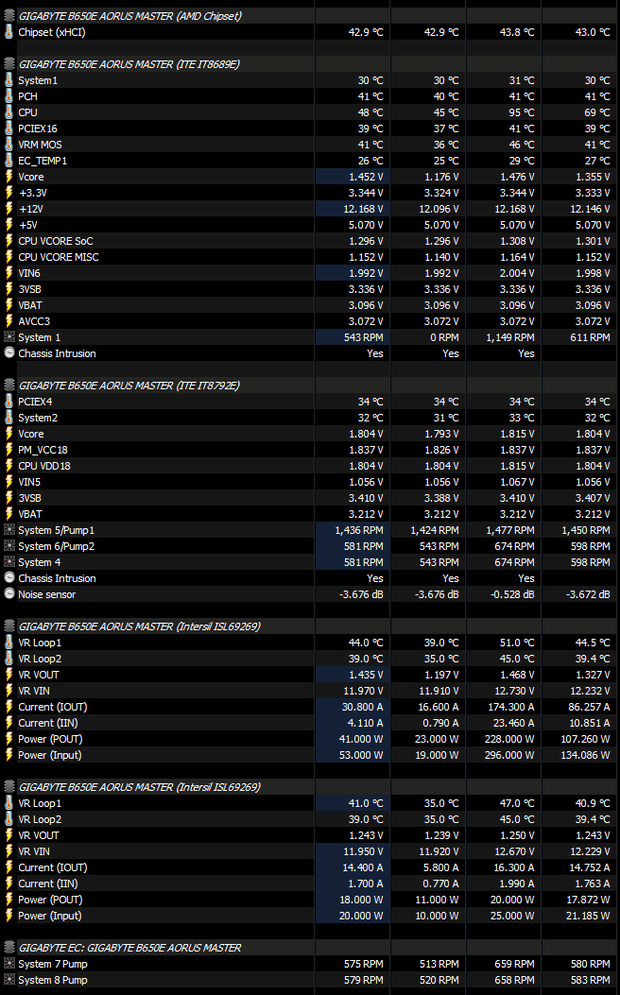This screenshot has height=995, width=620.
Task: Click the thermometer icon next to System1
Action: coord(9,80)
